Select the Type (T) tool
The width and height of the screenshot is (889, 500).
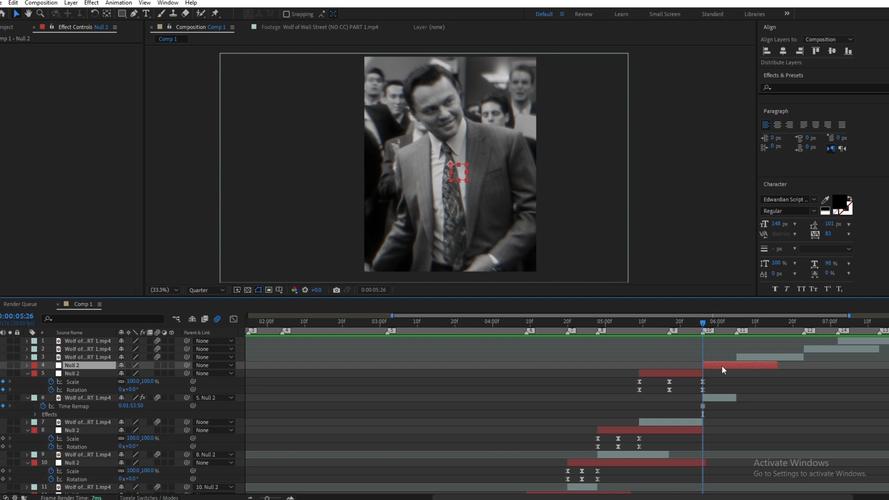click(x=146, y=14)
